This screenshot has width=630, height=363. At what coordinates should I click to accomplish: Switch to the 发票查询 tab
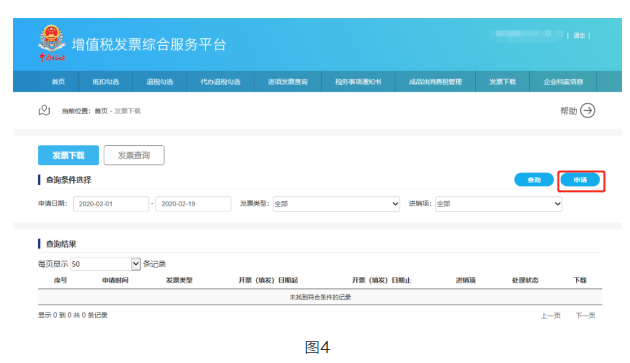point(134,155)
